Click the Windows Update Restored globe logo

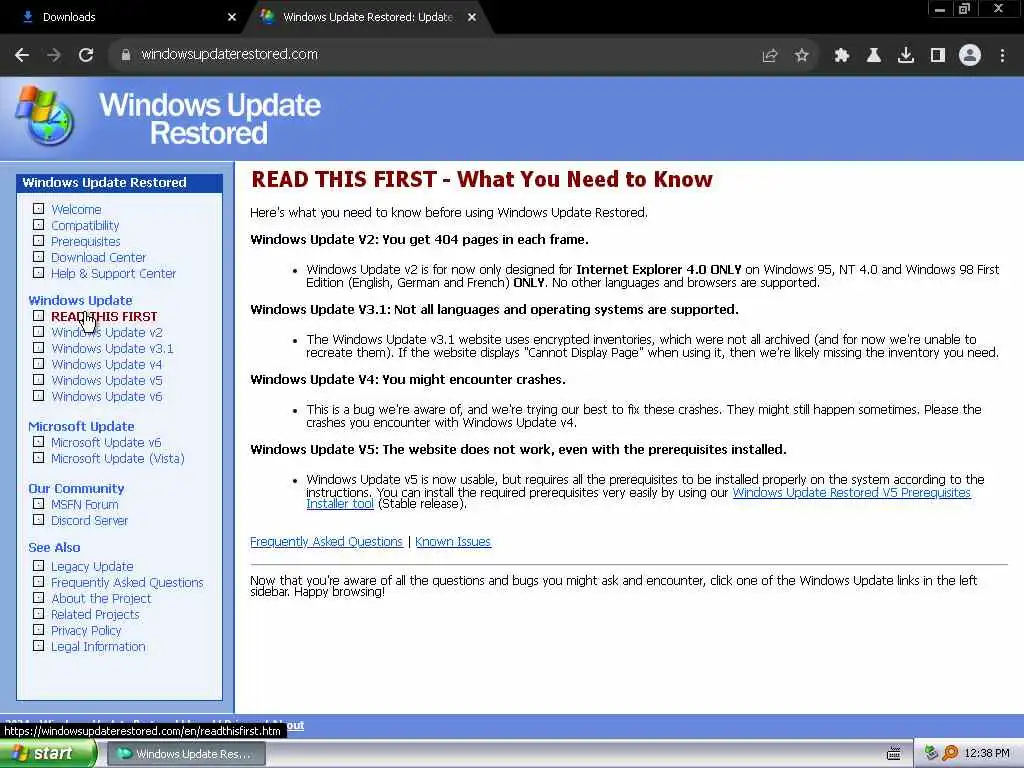tap(44, 115)
